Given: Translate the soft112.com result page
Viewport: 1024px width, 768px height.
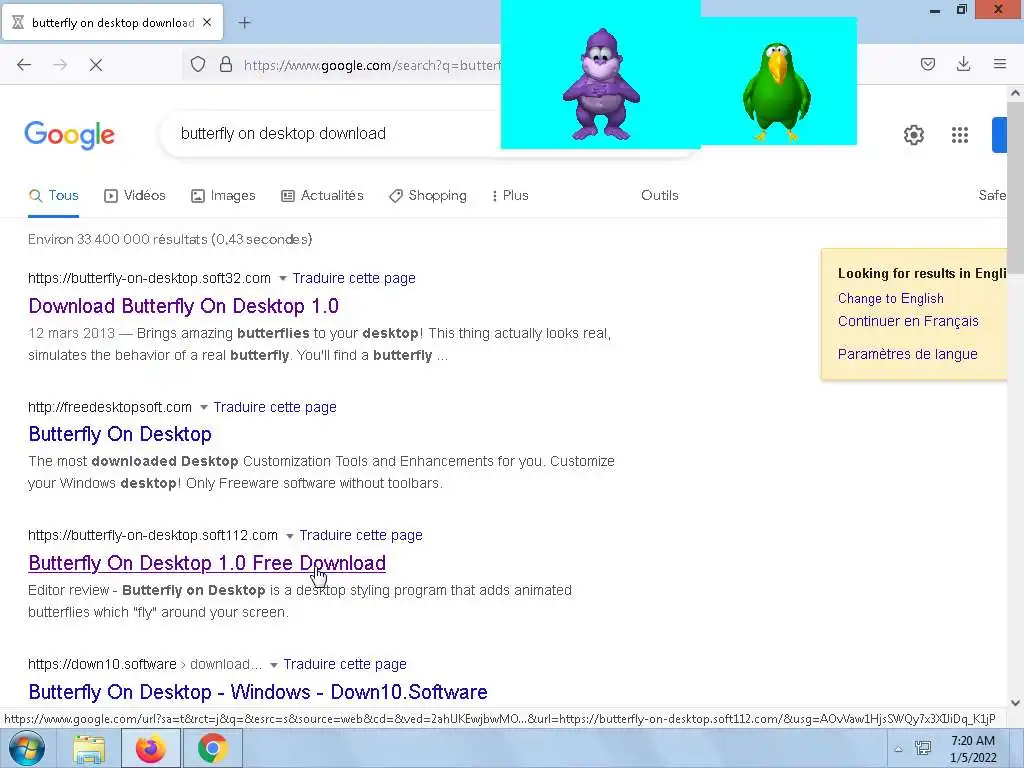Looking at the screenshot, I should click(x=361, y=535).
